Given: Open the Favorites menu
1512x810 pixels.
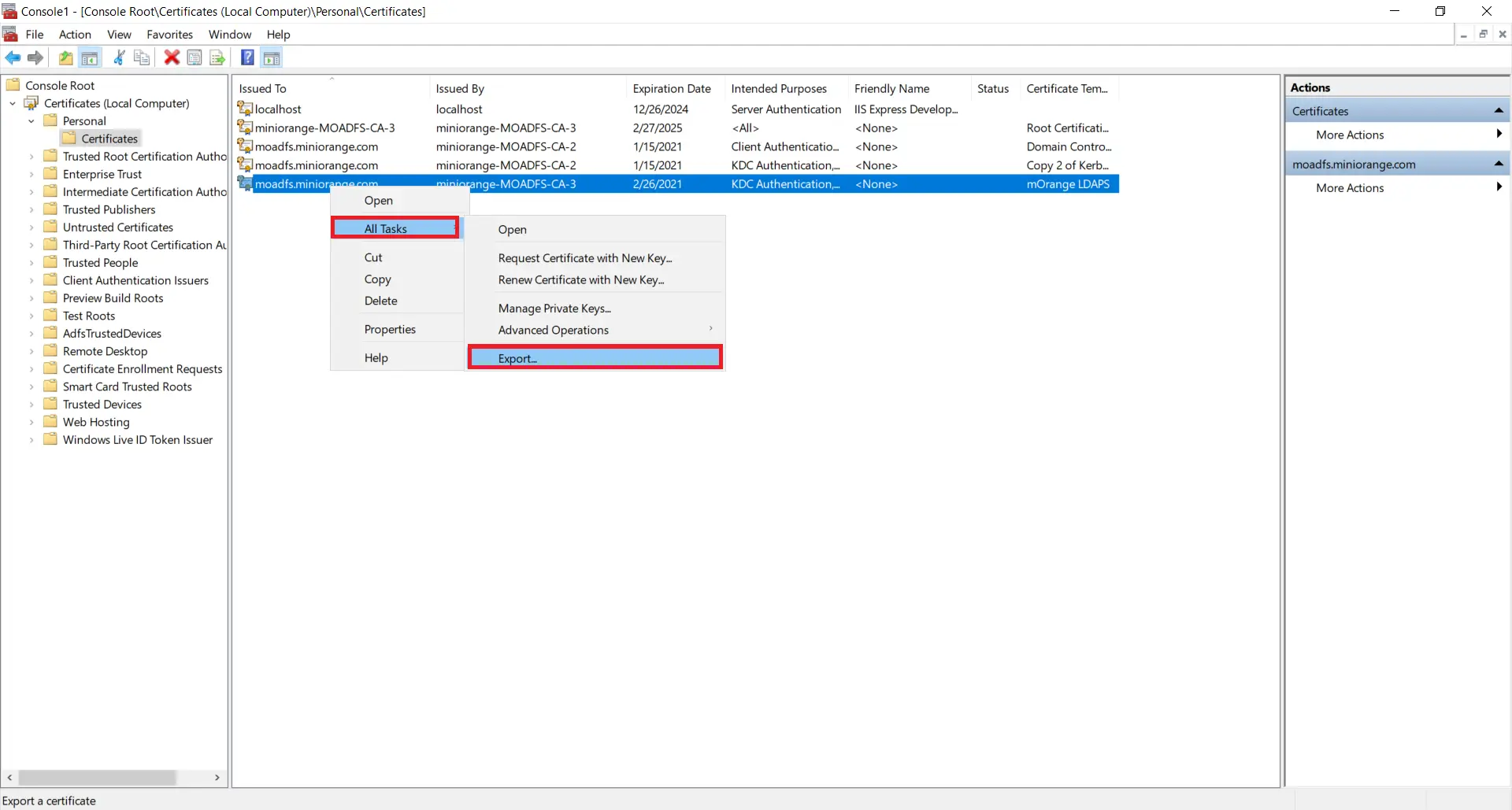Looking at the screenshot, I should point(169,35).
